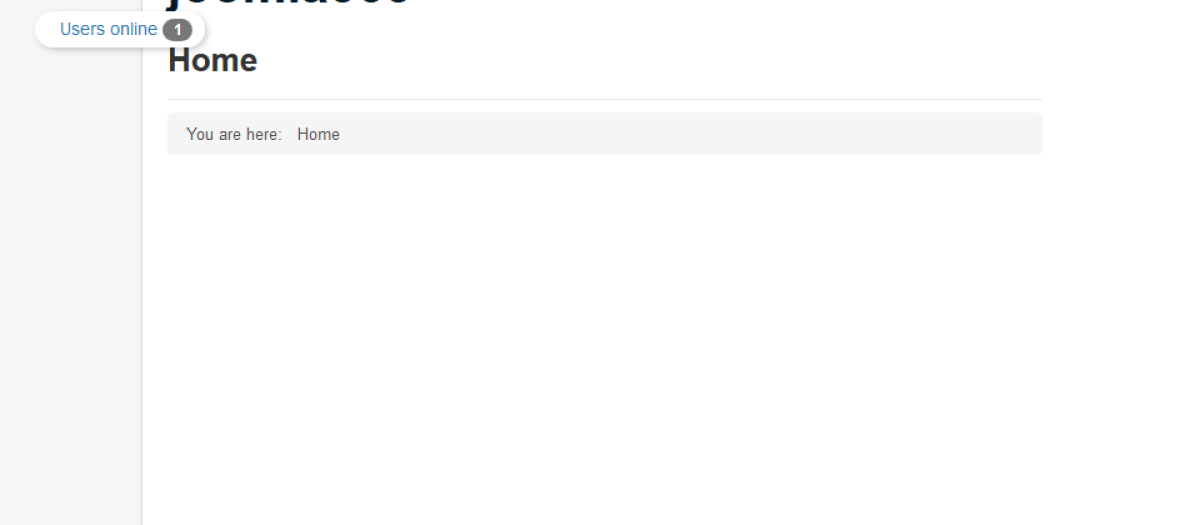
Task: Click the word "Users" in the pill
Action: pyautogui.click(x=82, y=29)
